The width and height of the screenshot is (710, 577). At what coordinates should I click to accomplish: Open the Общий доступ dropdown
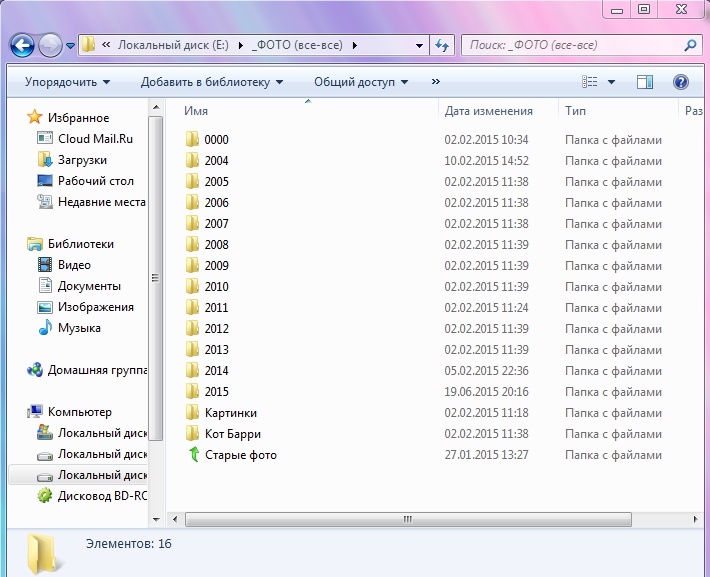360,82
